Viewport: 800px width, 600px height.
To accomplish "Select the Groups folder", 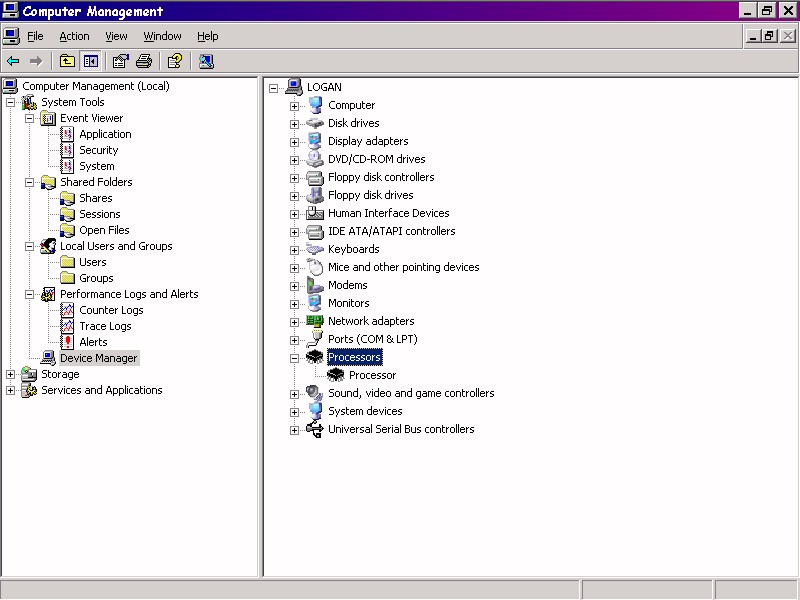I will [x=96, y=278].
